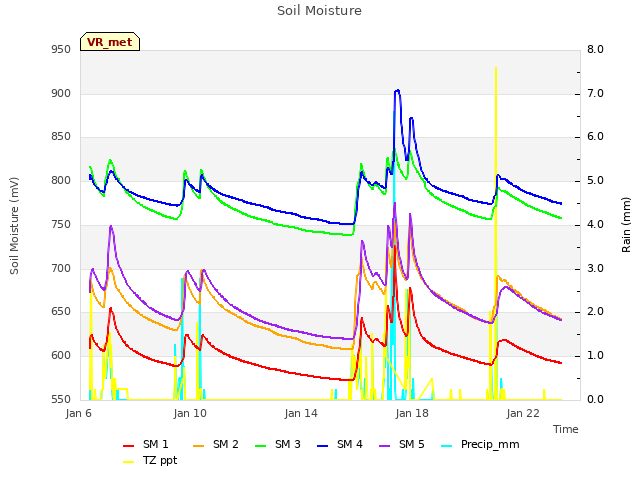Viewport: 640px width, 480px height.
Task: Click the 750 left axis value
Action: coord(61,224)
